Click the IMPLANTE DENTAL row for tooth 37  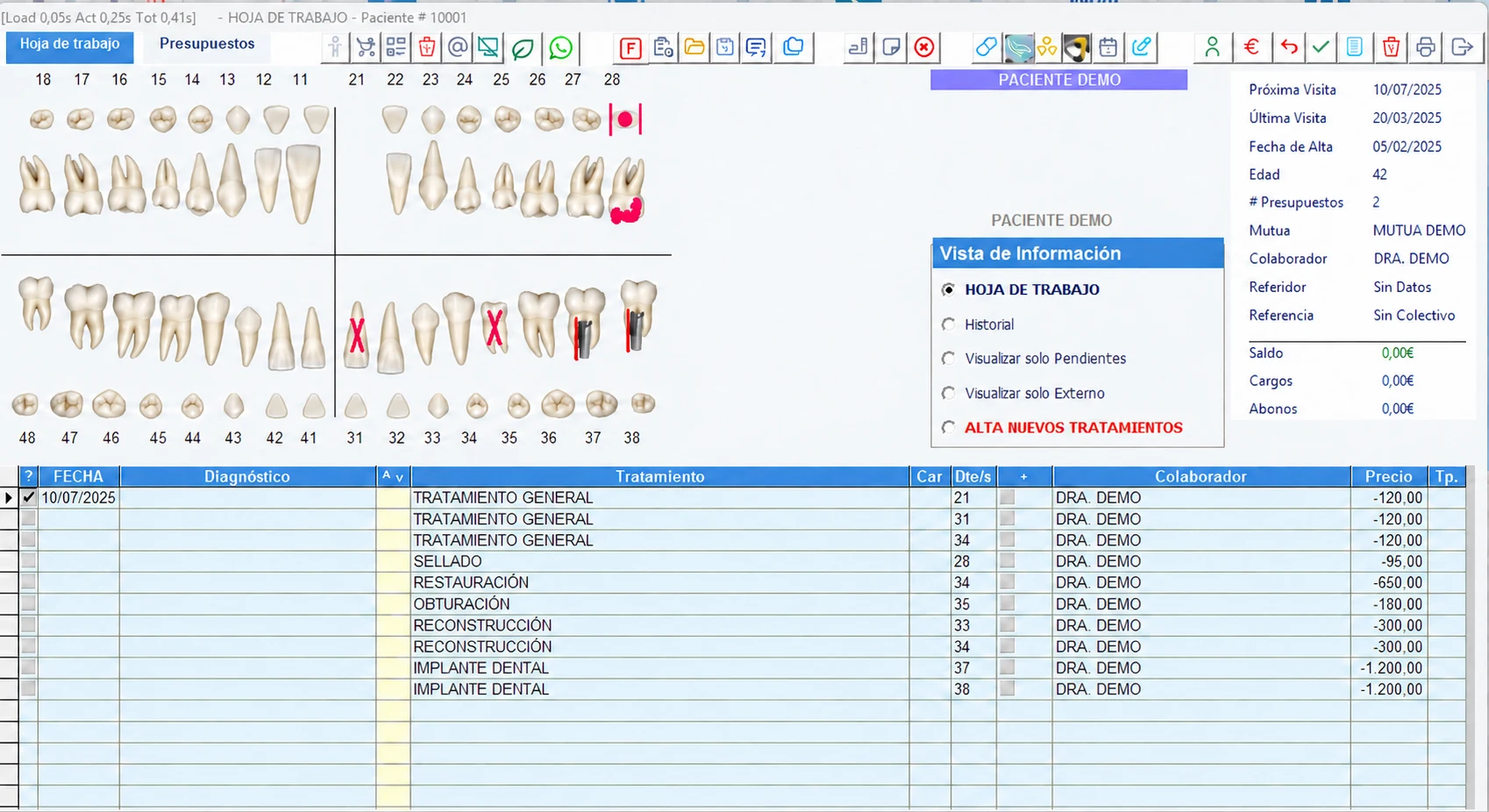(x=659, y=667)
